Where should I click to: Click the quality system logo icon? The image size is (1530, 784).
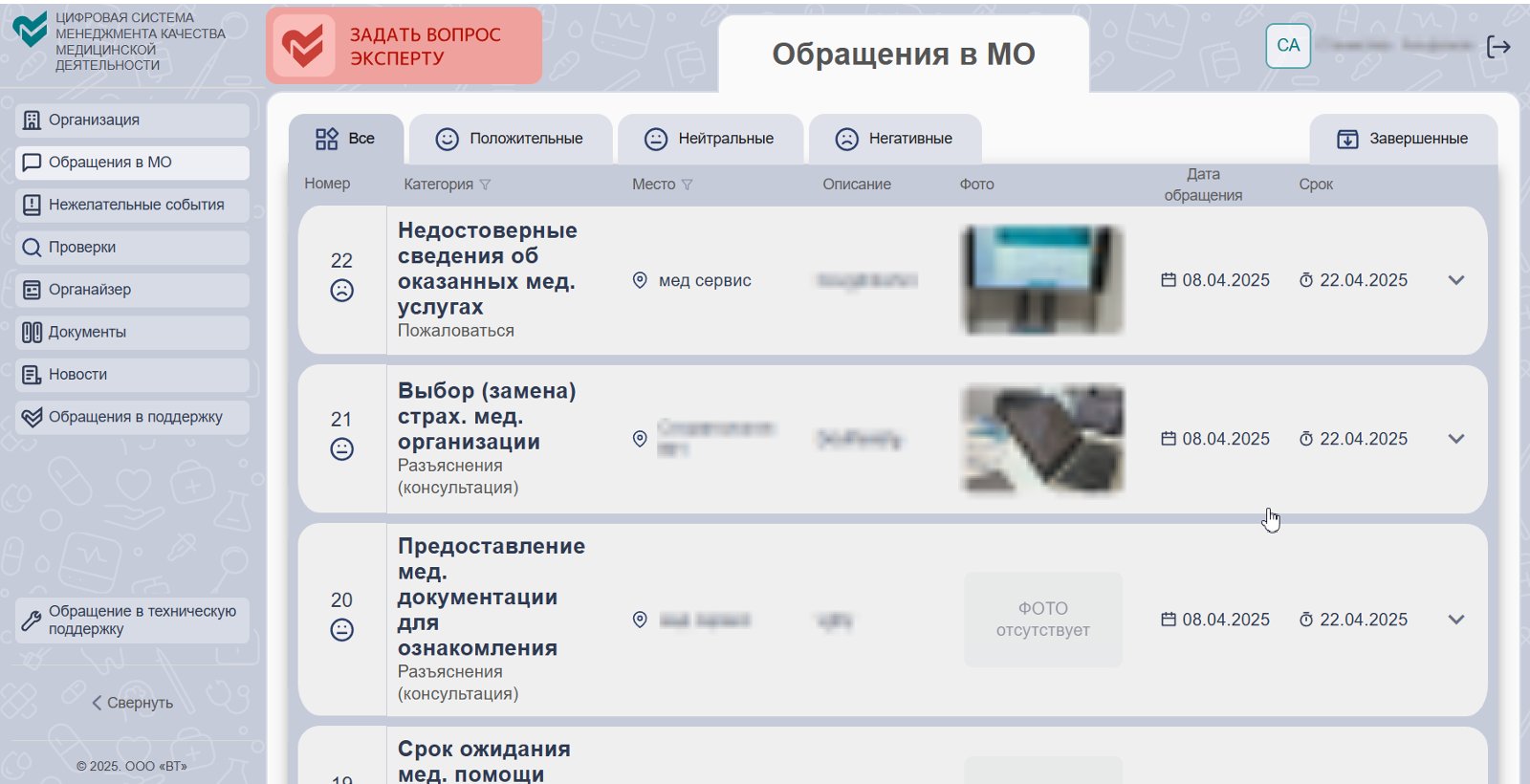pyautogui.click(x=30, y=30)
